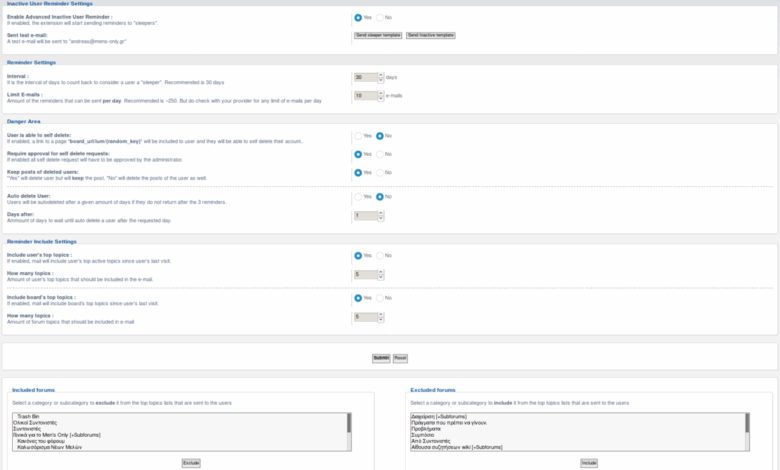The height and width of the screenshot is (470, 780).
Task: Select Yes for User is able to self delete
Action: tap(358, 135)
